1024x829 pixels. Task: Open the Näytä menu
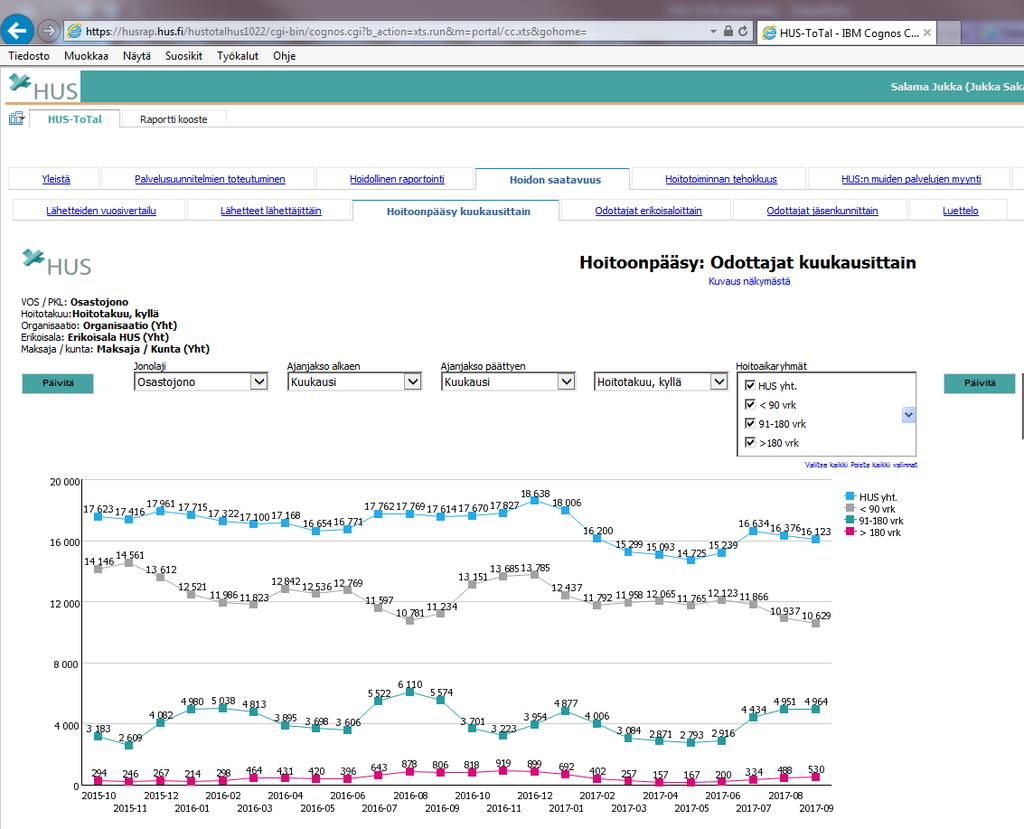click(136, 56)
